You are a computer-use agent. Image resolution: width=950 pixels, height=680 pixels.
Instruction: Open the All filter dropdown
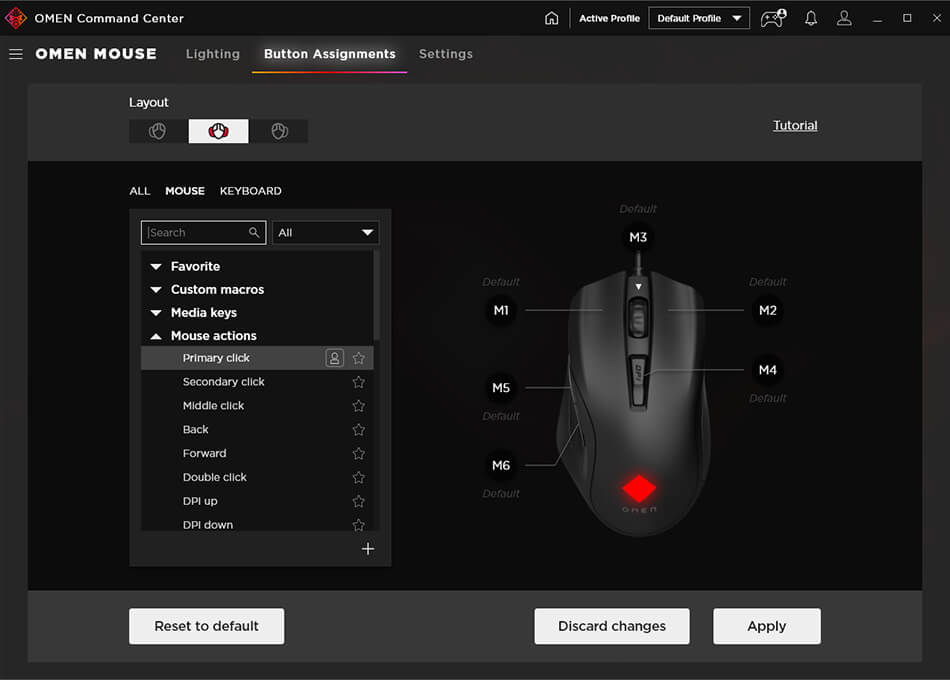tap(326, 233)
